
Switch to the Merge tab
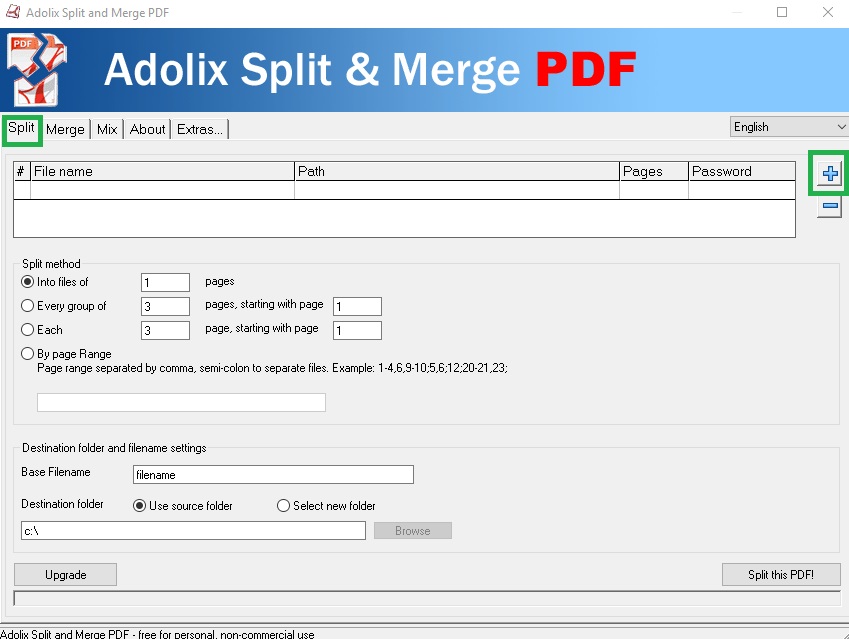click(x=65, y=129)
